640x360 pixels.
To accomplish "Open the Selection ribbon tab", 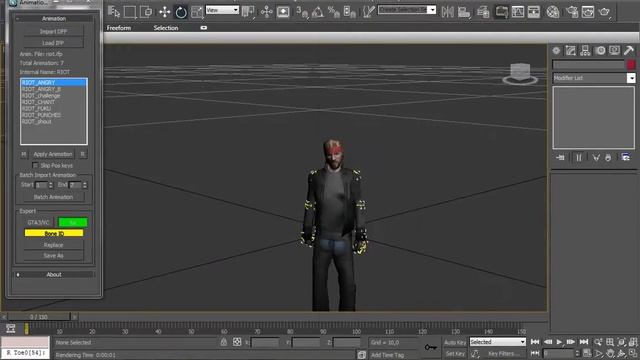I will pyautogui.click(x=166, y=28).
